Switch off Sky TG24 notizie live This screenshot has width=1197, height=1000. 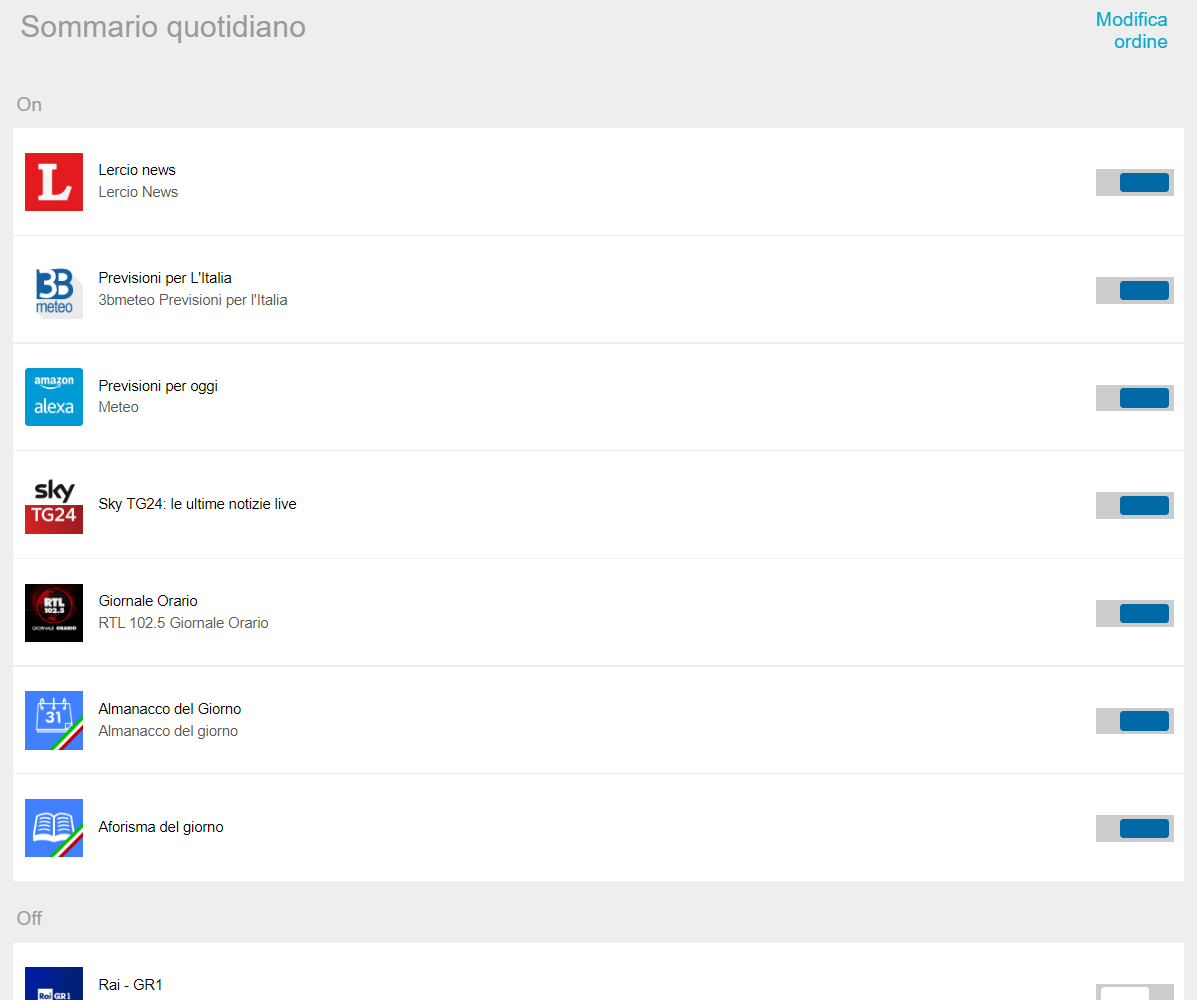click(x=1134, y=505)
